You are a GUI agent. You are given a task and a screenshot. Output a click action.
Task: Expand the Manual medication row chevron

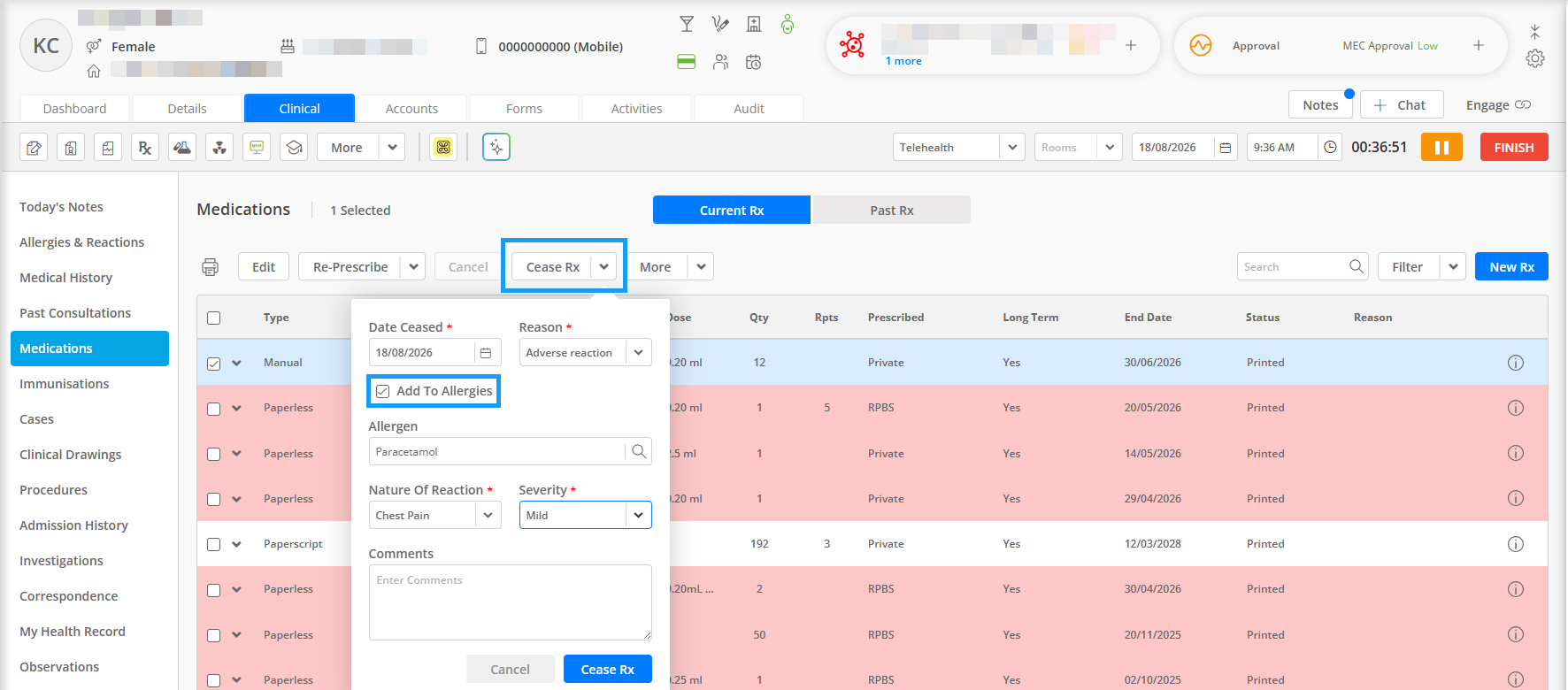[x=236, y=363]
